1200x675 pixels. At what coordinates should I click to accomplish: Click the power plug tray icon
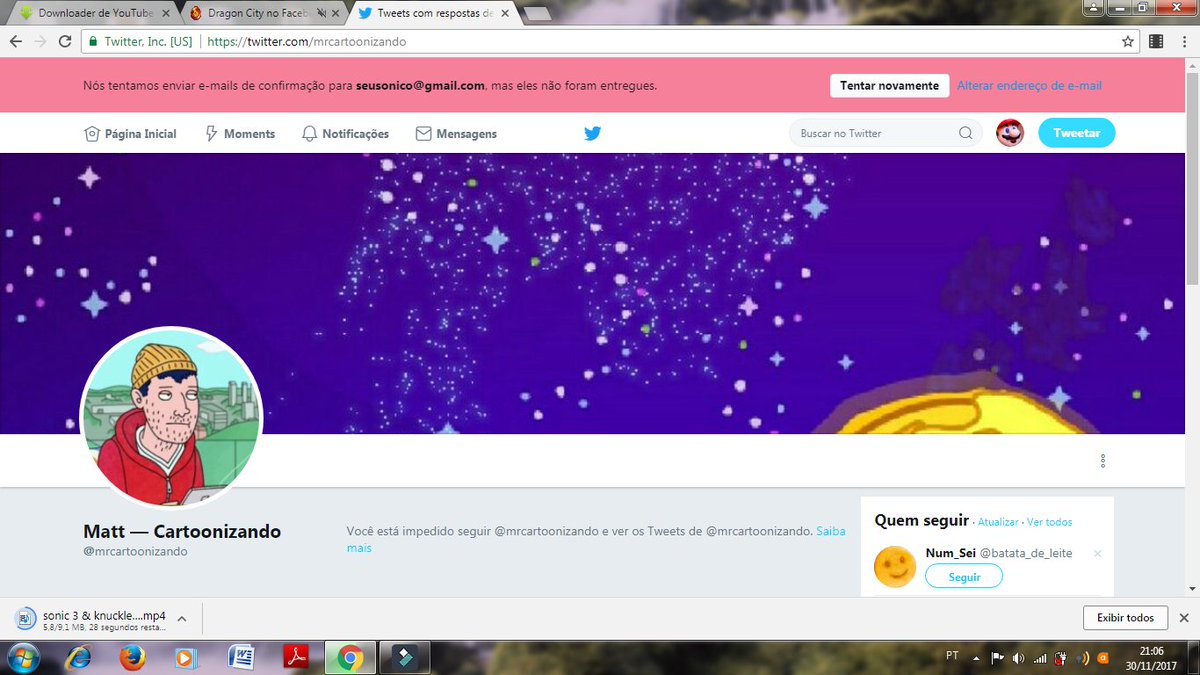1062,657
